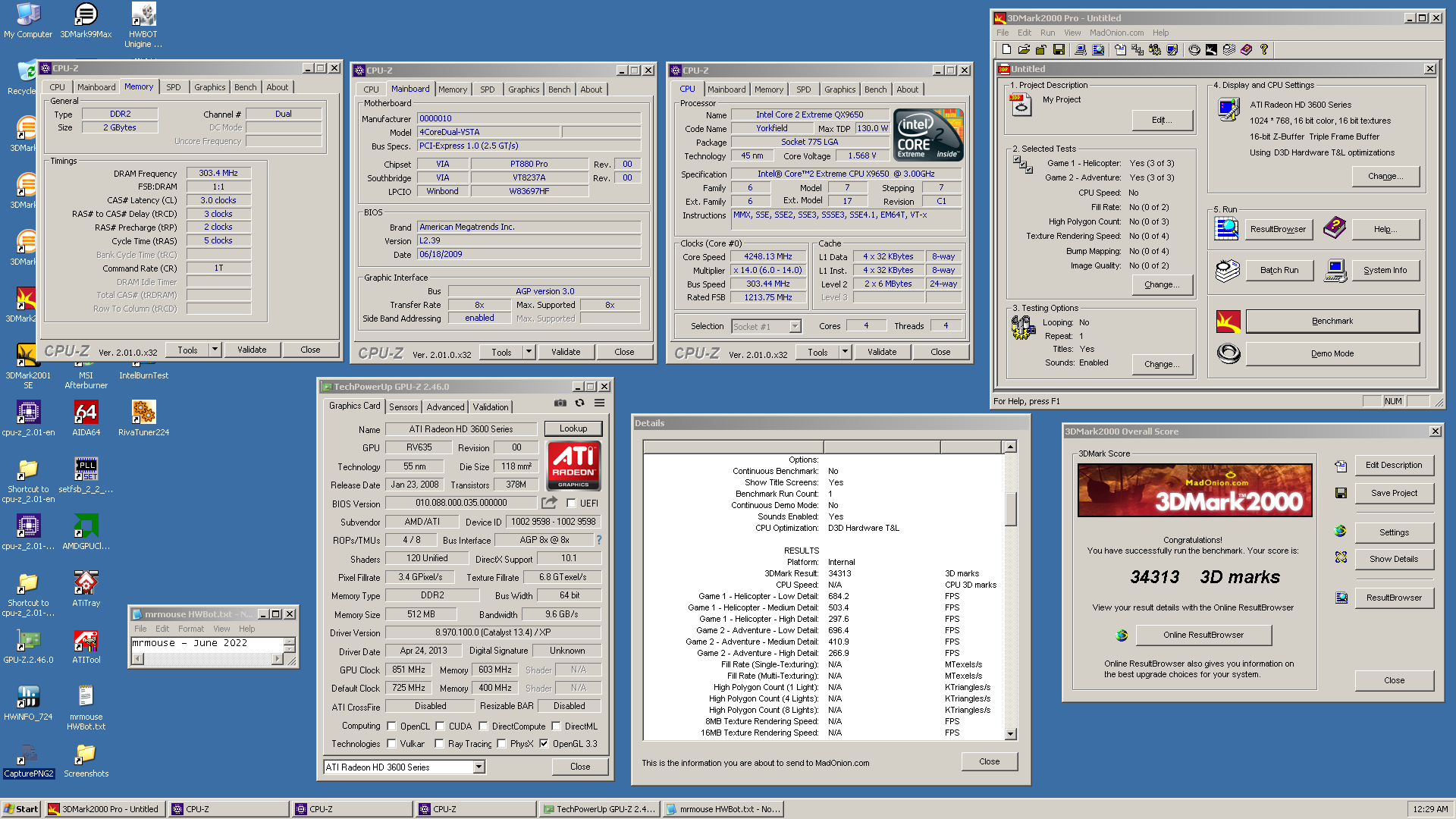Switch to Advanced tab in GPU-Z
1456x819 pixels.
pyautogui.click(x=445, y=407)
